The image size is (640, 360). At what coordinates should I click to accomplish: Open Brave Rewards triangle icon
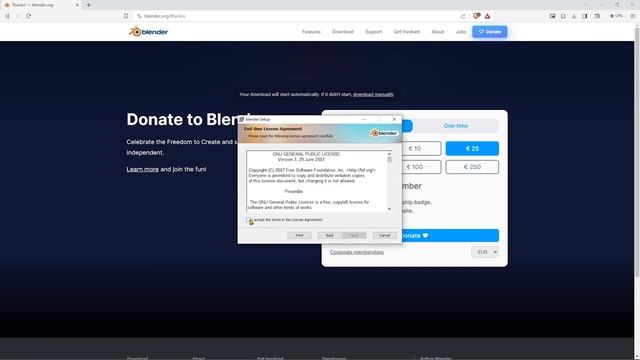[x=487, y=16]
